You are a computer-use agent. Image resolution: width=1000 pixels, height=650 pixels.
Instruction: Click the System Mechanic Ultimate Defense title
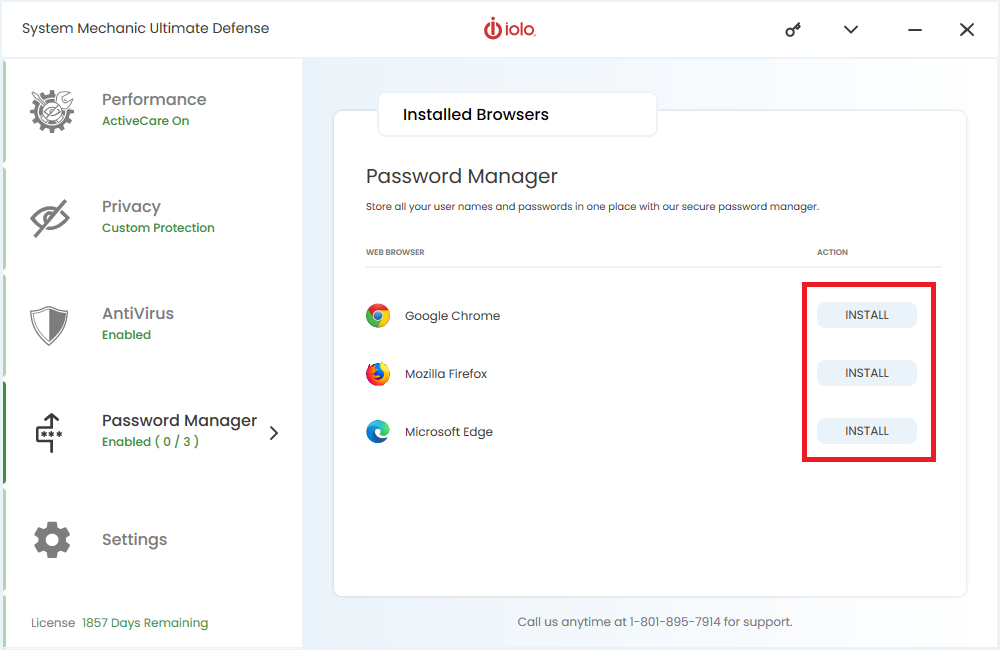point(145,28)
